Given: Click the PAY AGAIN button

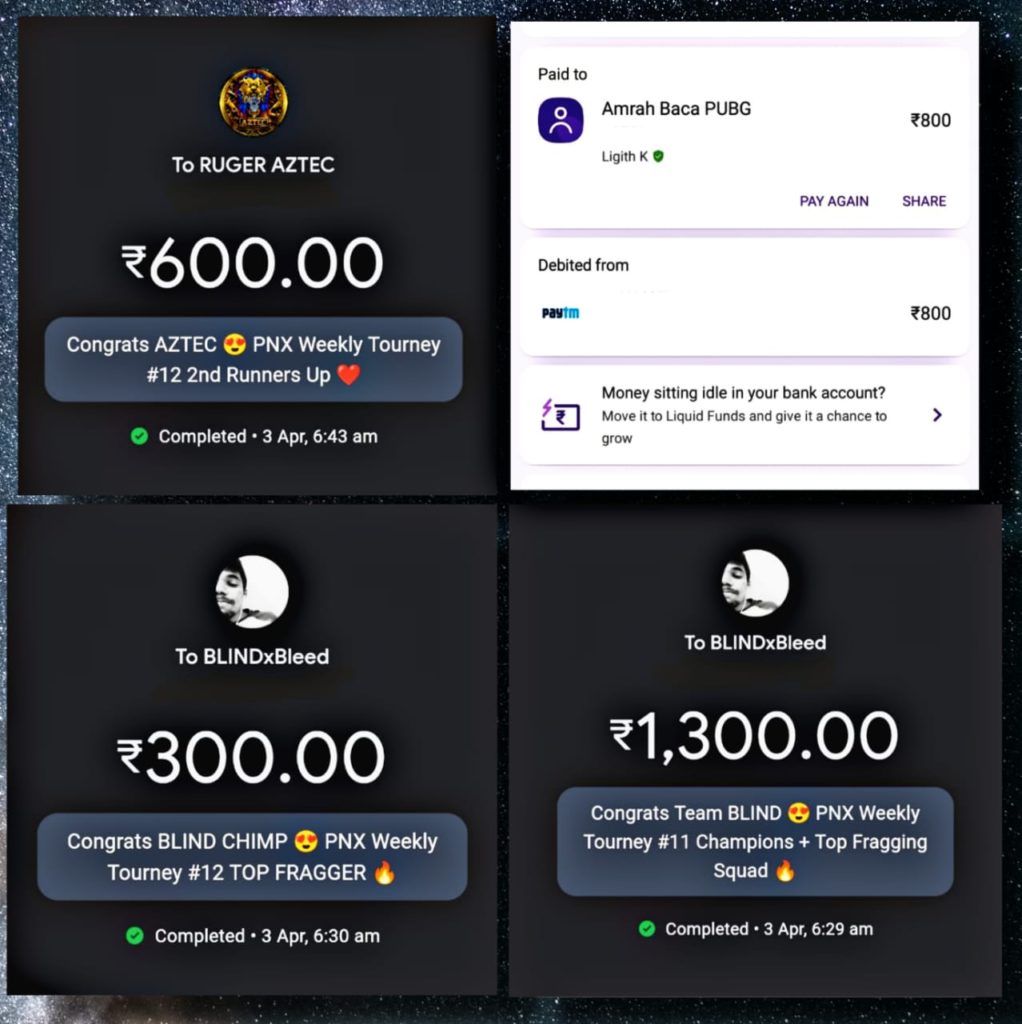Looking at the screenshot, I should click(x=834, y=201).
